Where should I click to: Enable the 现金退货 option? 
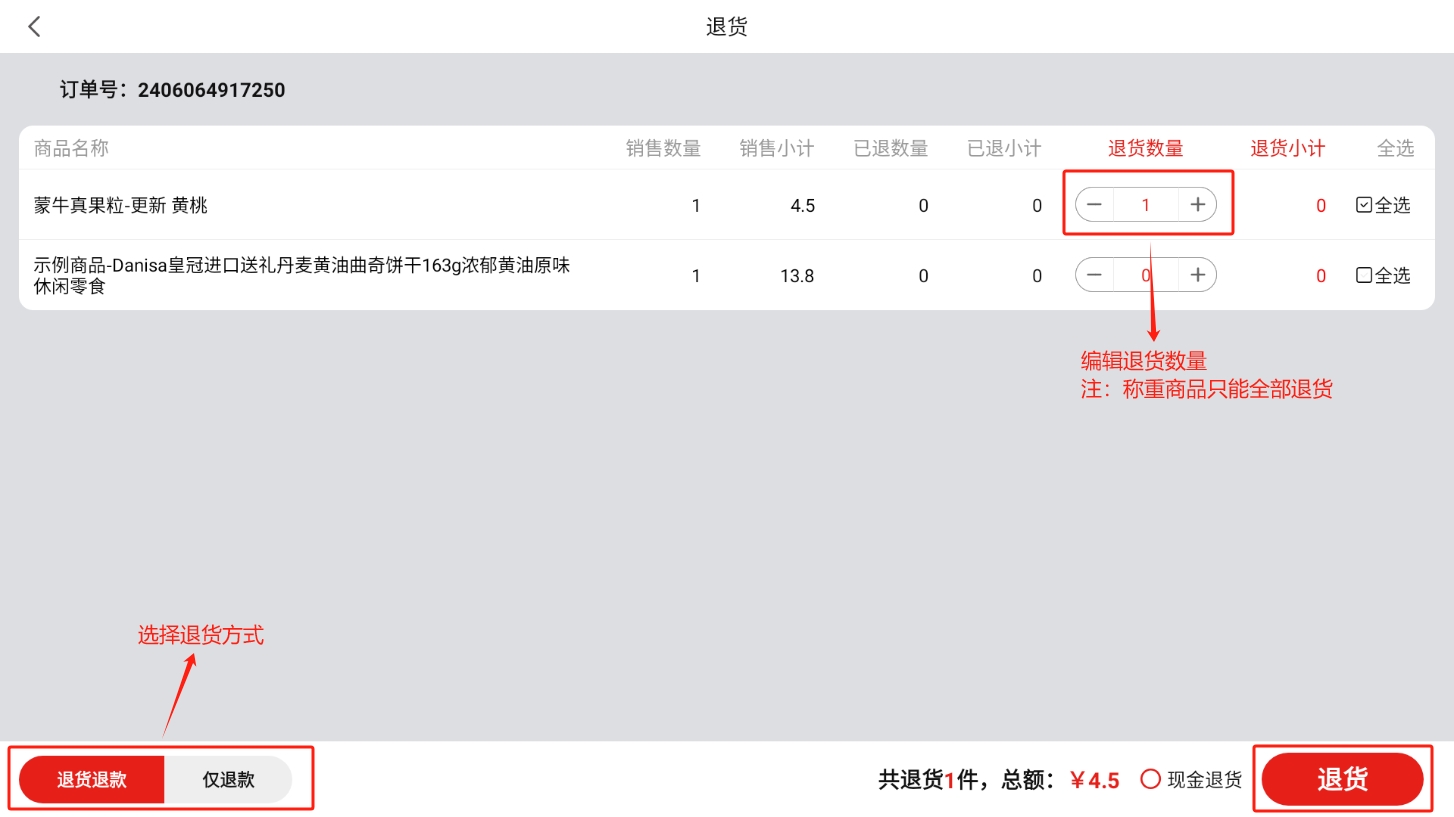click(x=1150, y=779)
